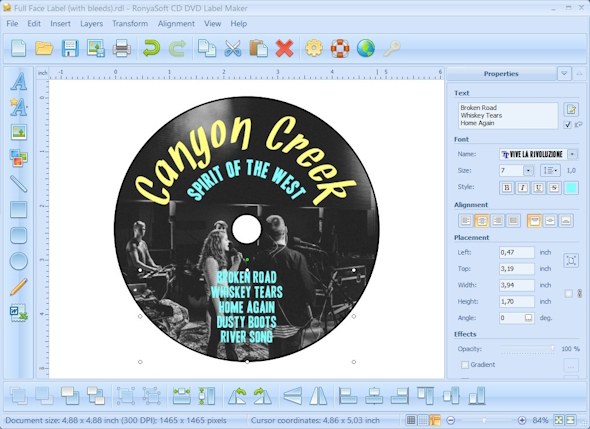
Task: Click the rotate left icon
Action: (237, 396)
